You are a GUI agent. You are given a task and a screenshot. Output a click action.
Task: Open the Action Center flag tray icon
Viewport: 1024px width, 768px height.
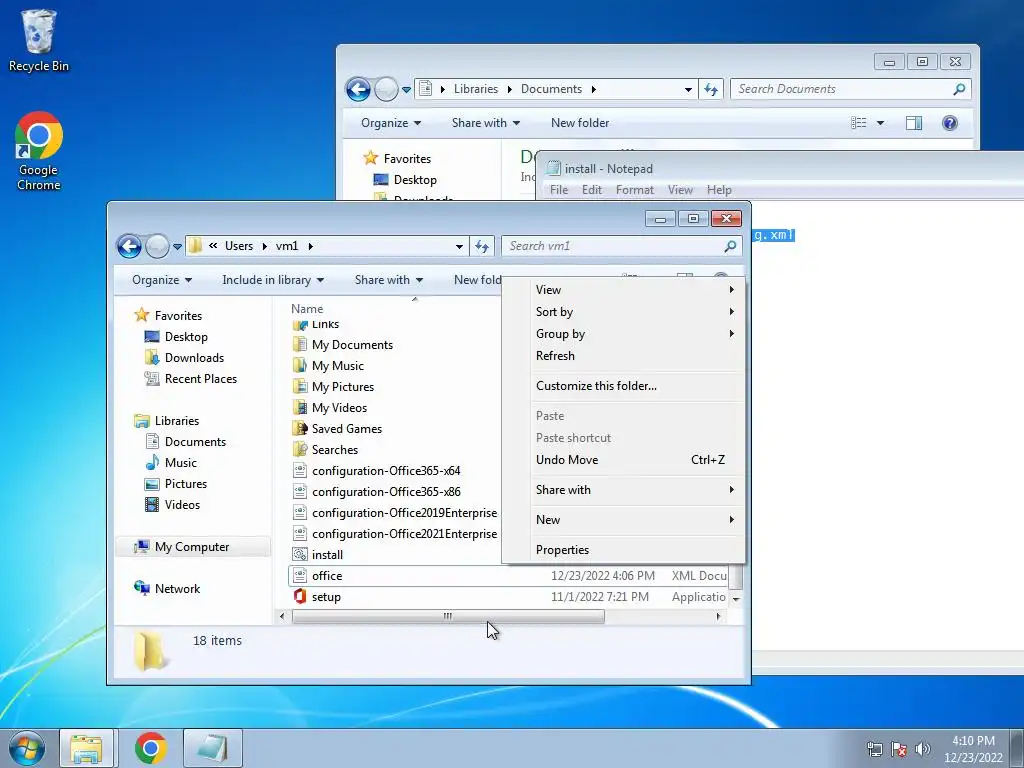[x=899, y=749]
